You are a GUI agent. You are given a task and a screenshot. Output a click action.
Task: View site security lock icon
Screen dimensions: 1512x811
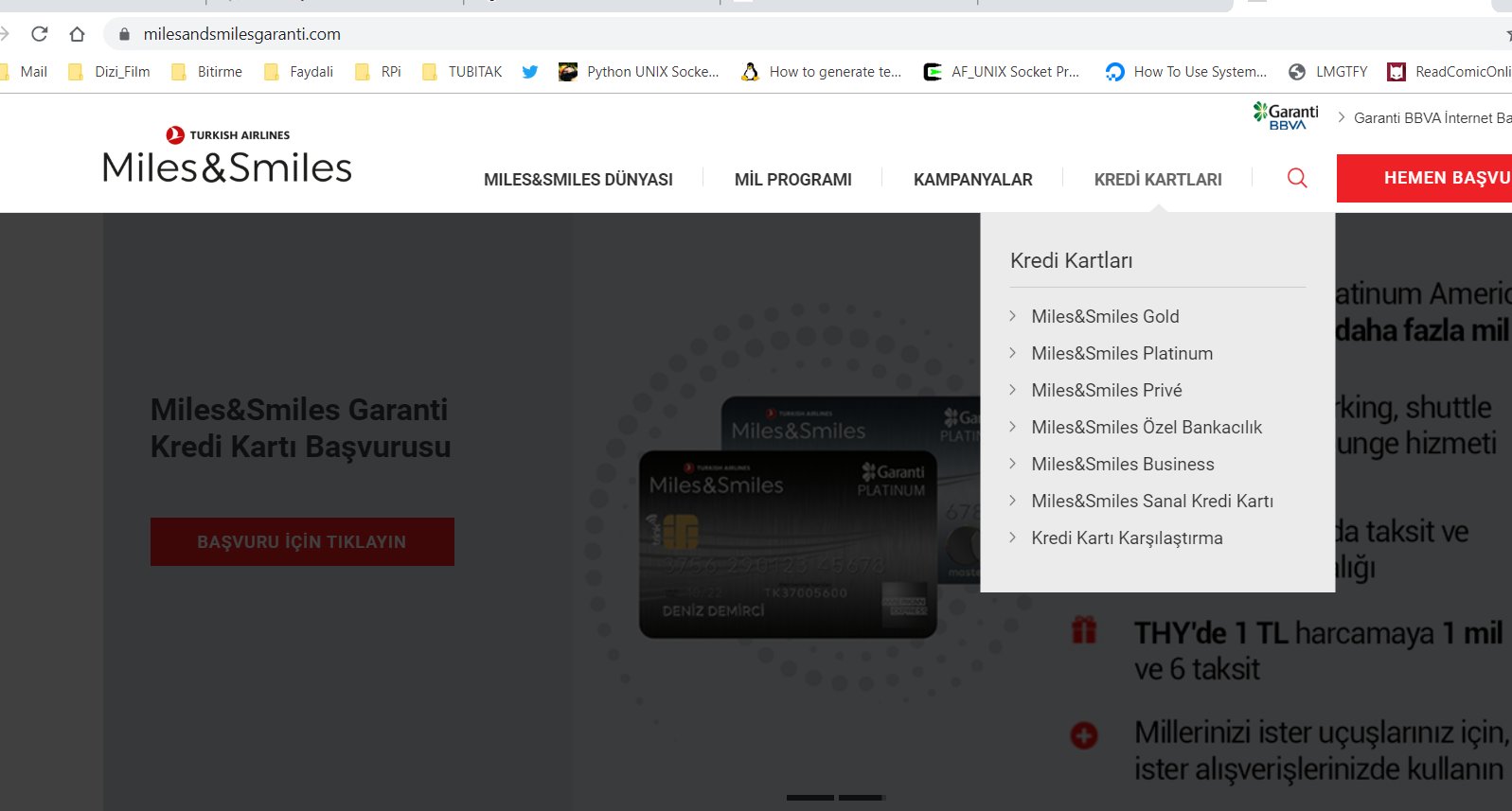pyautogui.click(x=124, y=34)
